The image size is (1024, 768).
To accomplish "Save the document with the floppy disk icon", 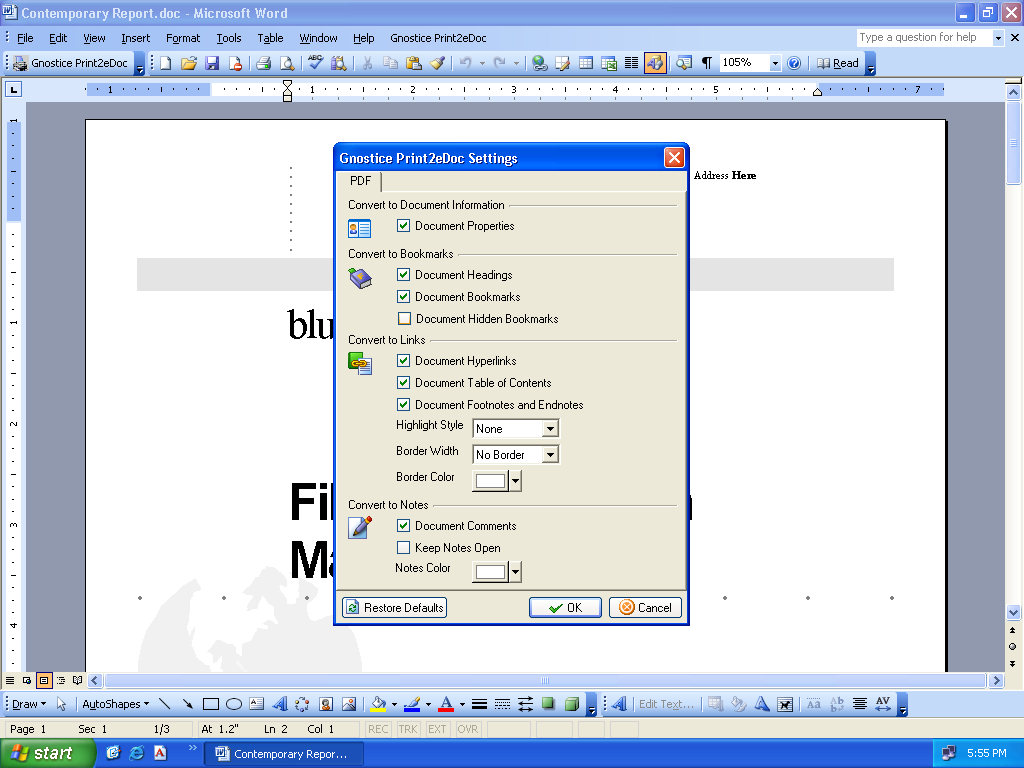I will pos(212,63).
